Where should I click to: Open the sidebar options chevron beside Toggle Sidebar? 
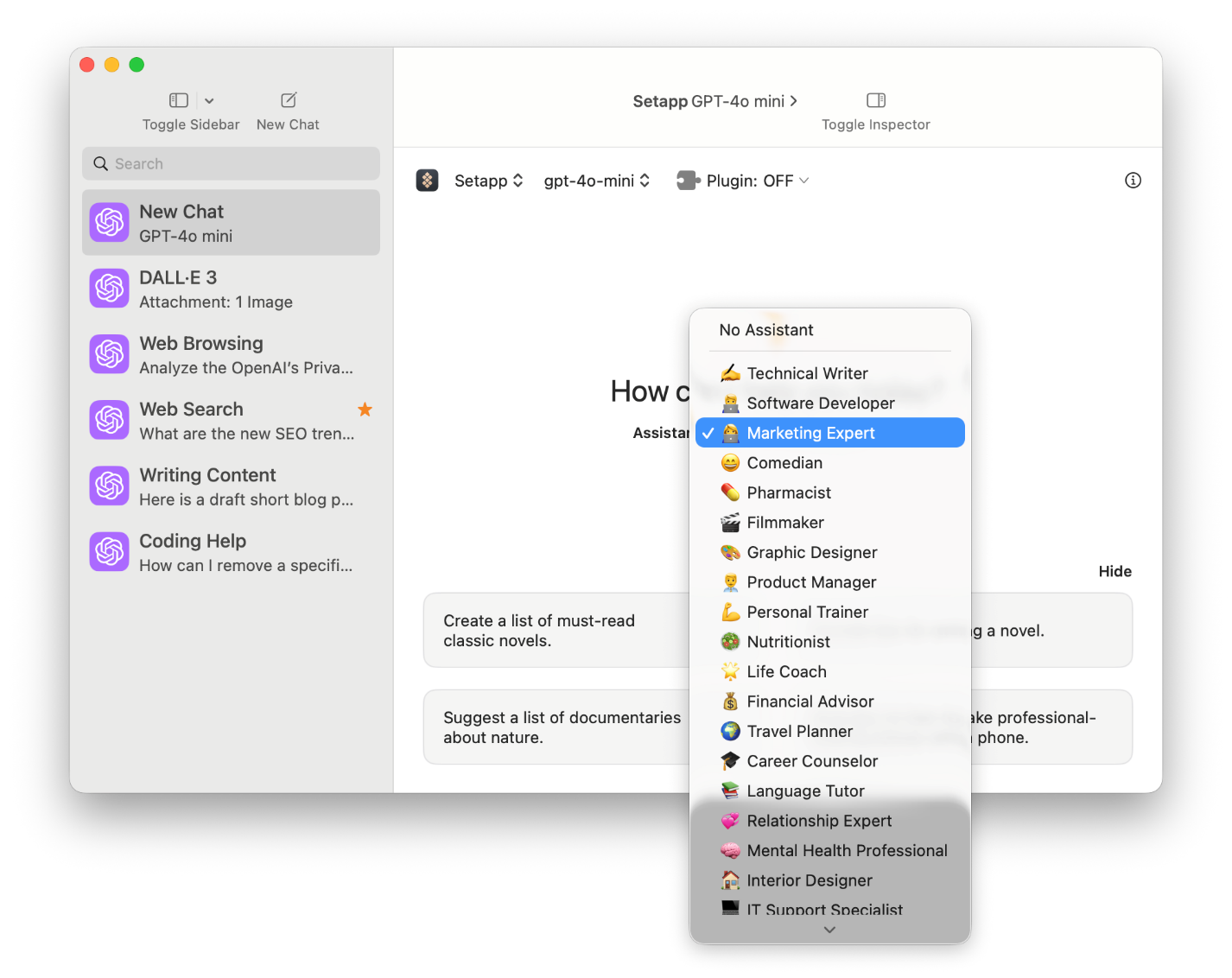(x=209, y=101)
